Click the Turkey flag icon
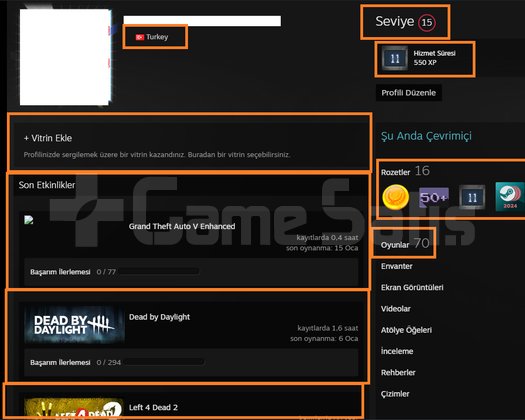 click(x=140, y=37)
